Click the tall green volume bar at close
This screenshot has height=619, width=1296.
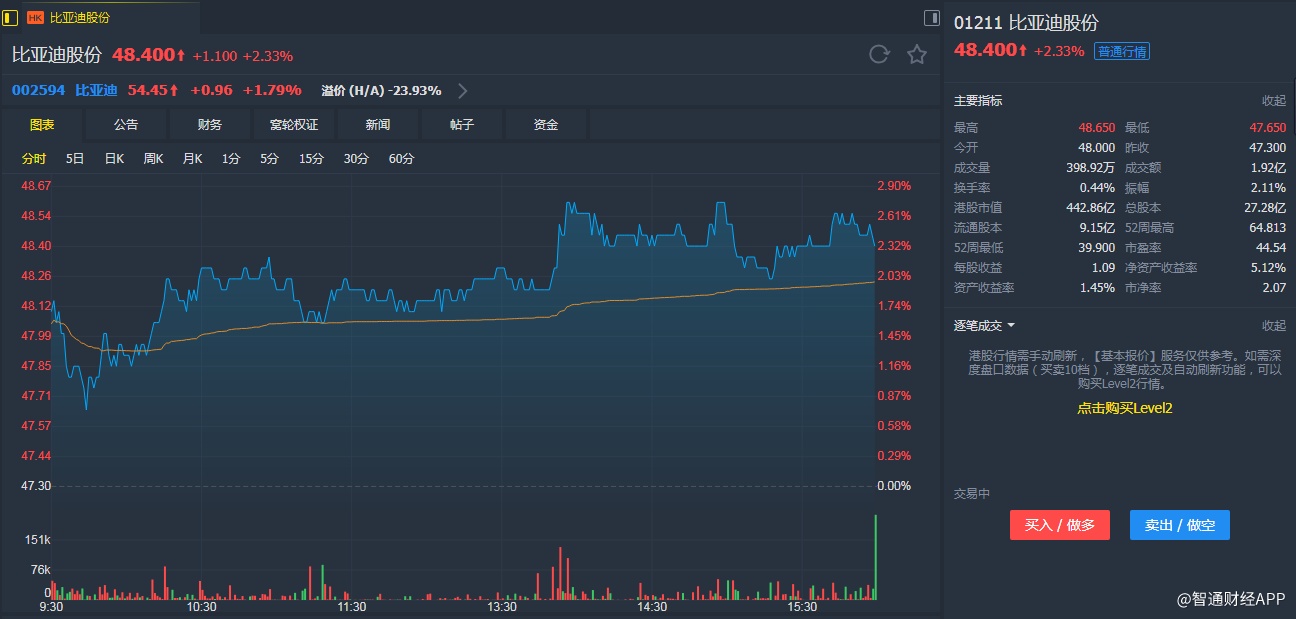point(876,557)
